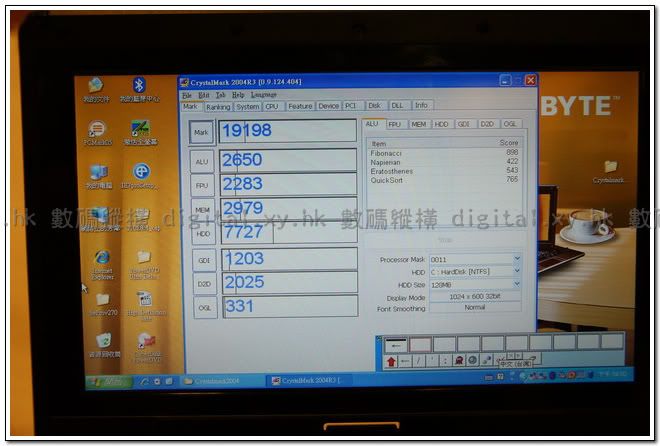Select the Napierian row in the score list

click(444, 162)
